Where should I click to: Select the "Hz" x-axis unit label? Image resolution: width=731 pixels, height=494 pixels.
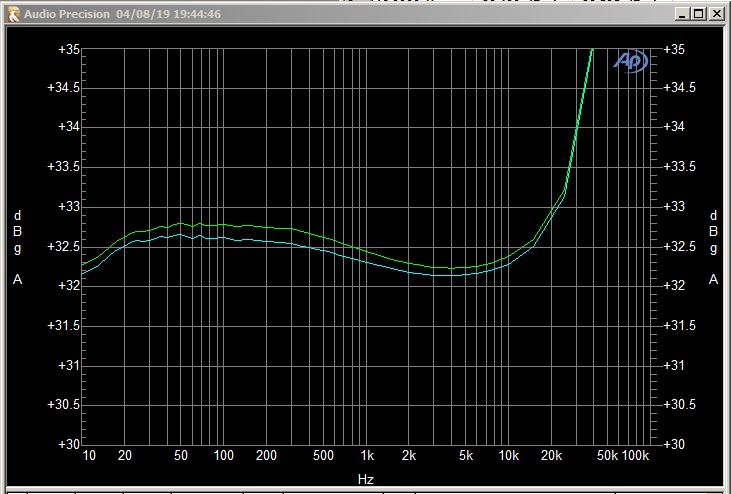(366, 479)
